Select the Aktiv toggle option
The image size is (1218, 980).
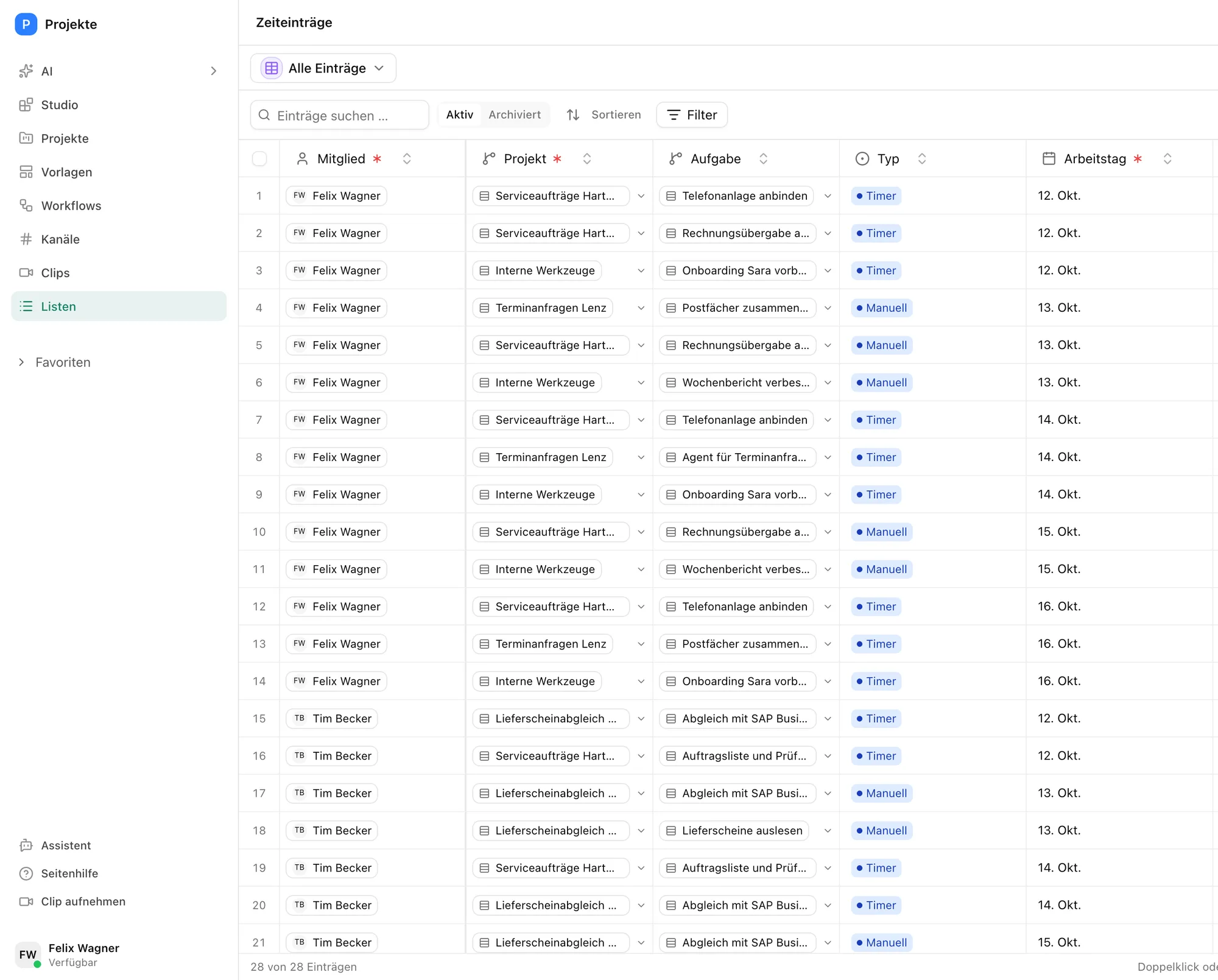pos(460,115)
